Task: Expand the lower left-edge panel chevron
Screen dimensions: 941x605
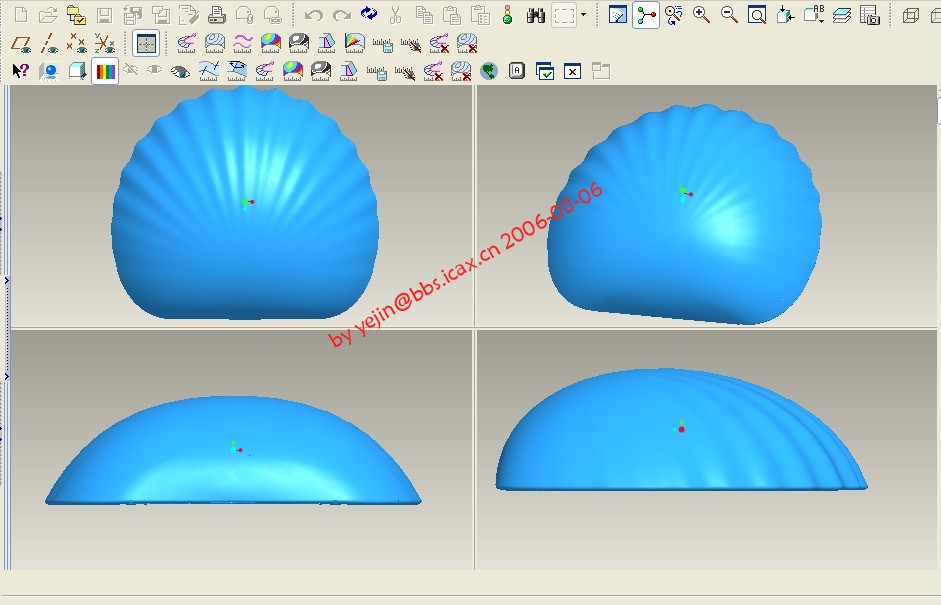Action: [7, 376]
